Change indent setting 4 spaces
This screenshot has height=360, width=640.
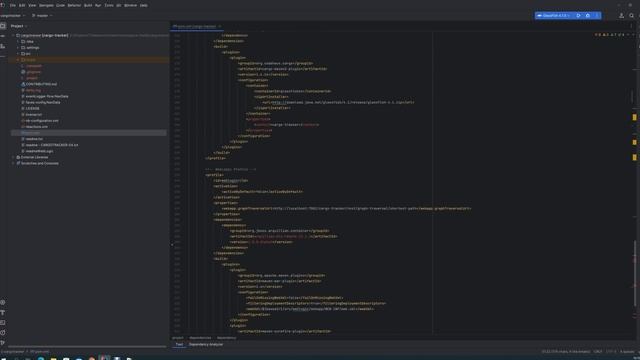click(x=627, y=351)
